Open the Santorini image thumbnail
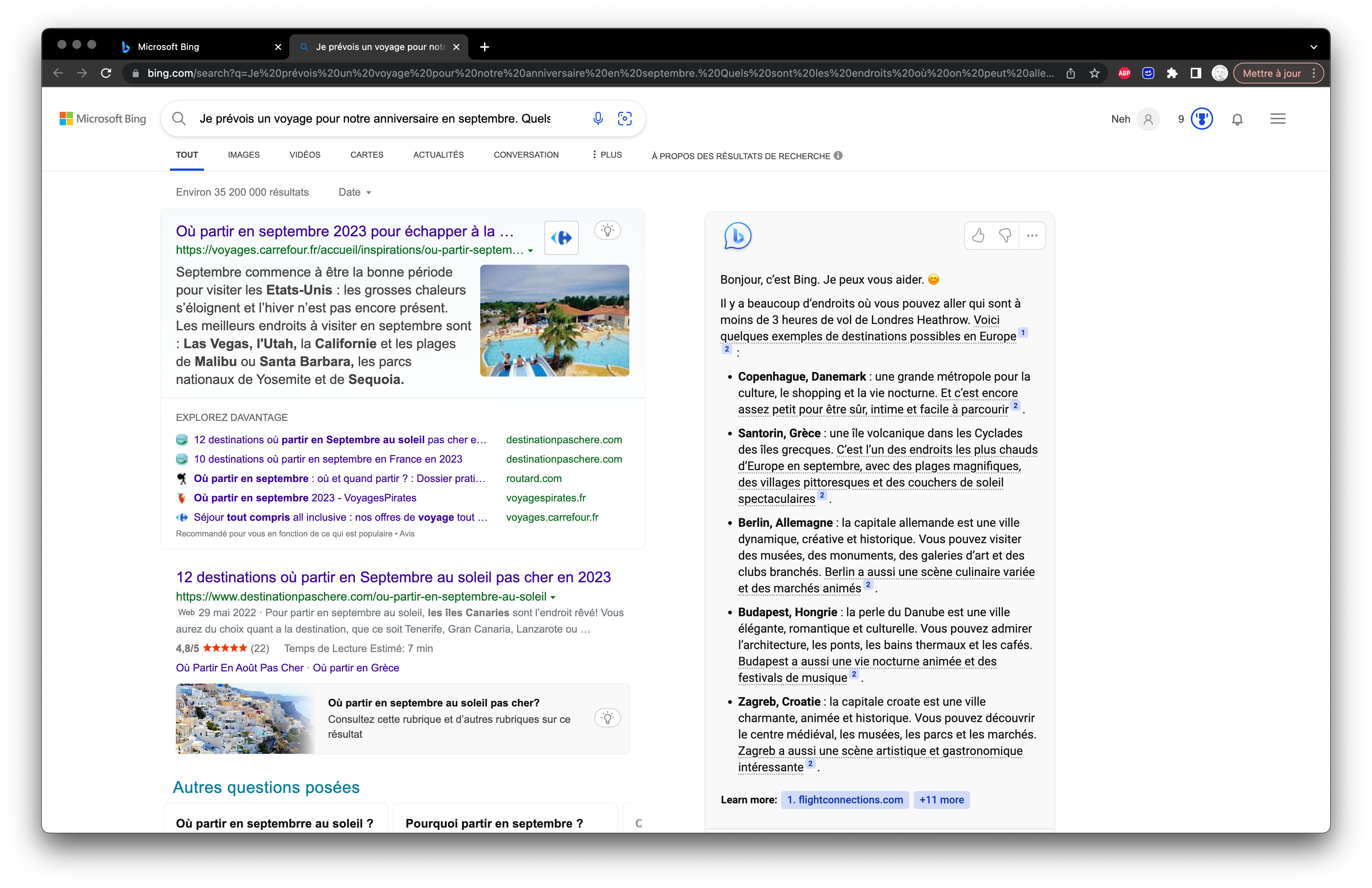Viewport: 1372px width, 888px height. coord(245,719)
